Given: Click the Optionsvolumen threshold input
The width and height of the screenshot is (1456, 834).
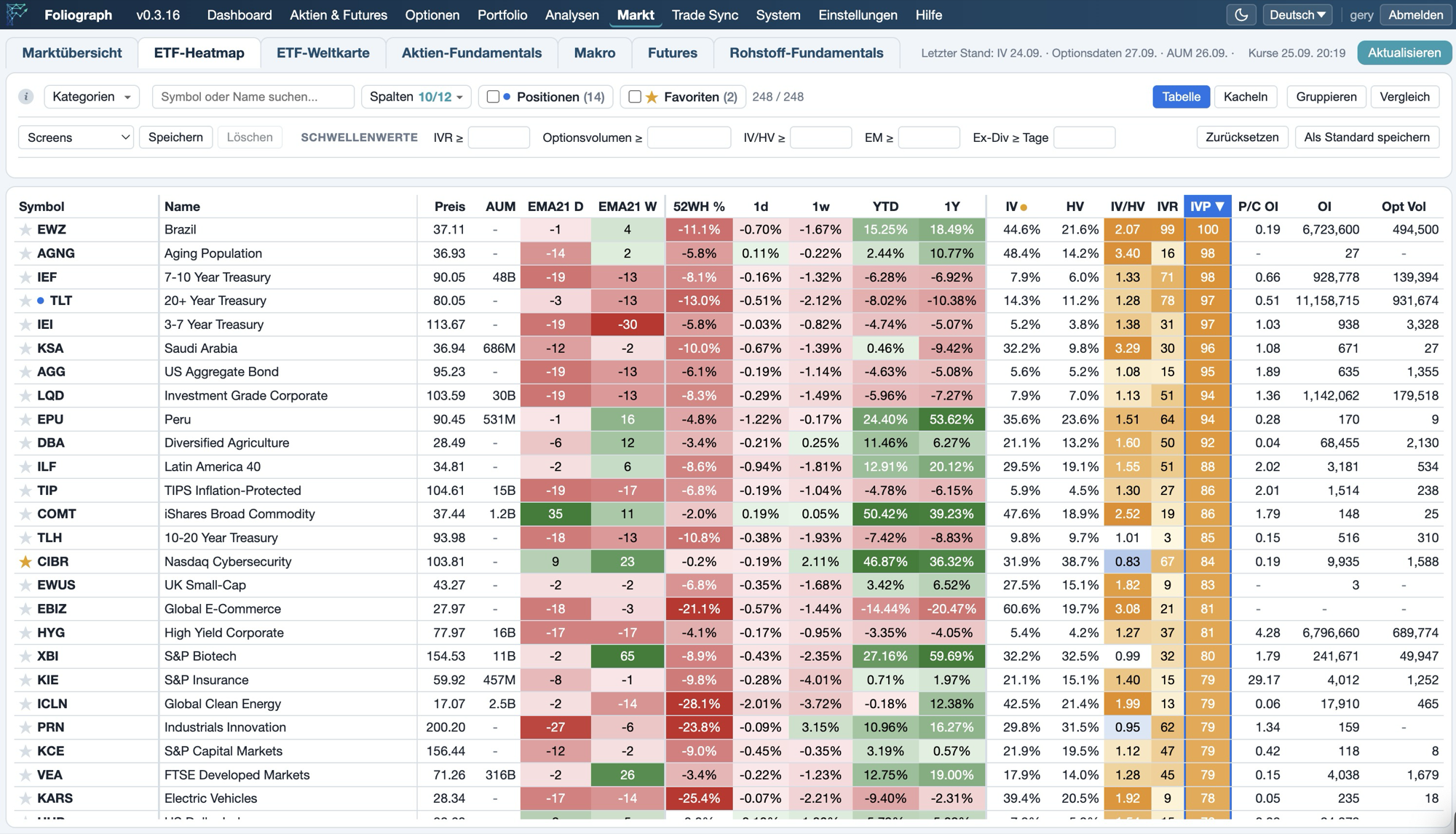Looking at the screenshot, I should coord(689,138).
